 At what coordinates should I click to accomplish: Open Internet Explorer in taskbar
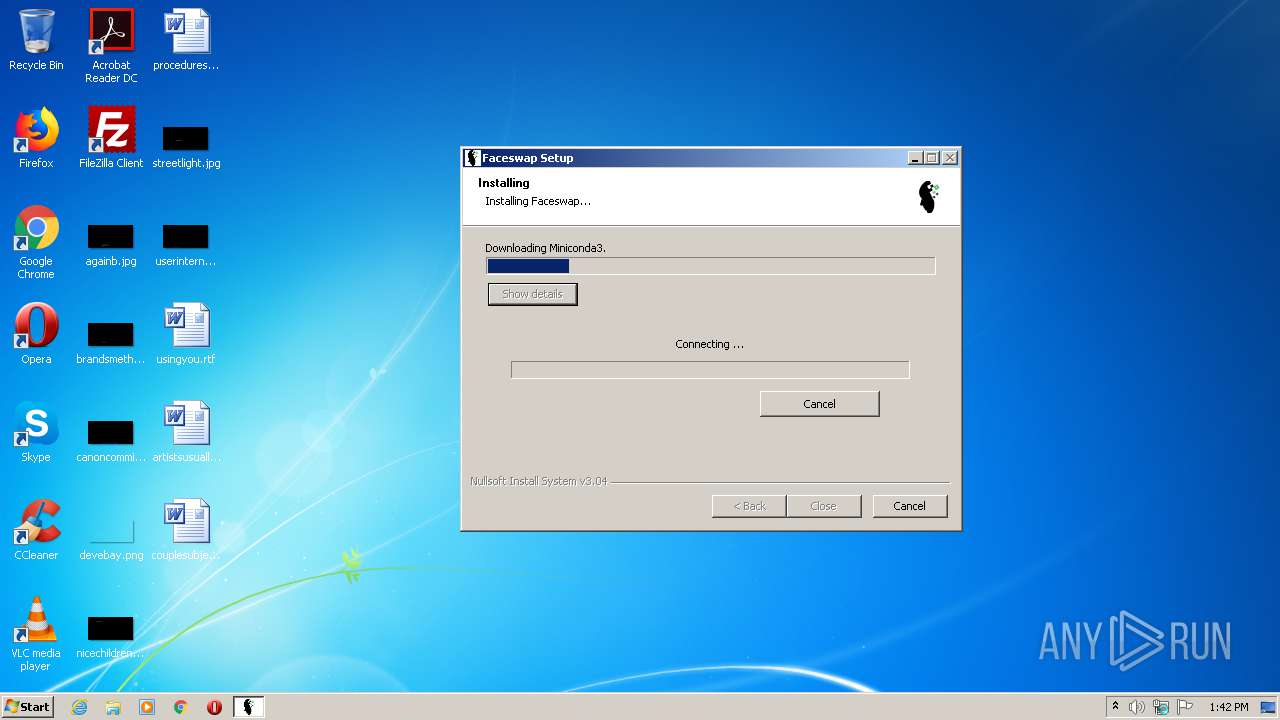(79, 707)
